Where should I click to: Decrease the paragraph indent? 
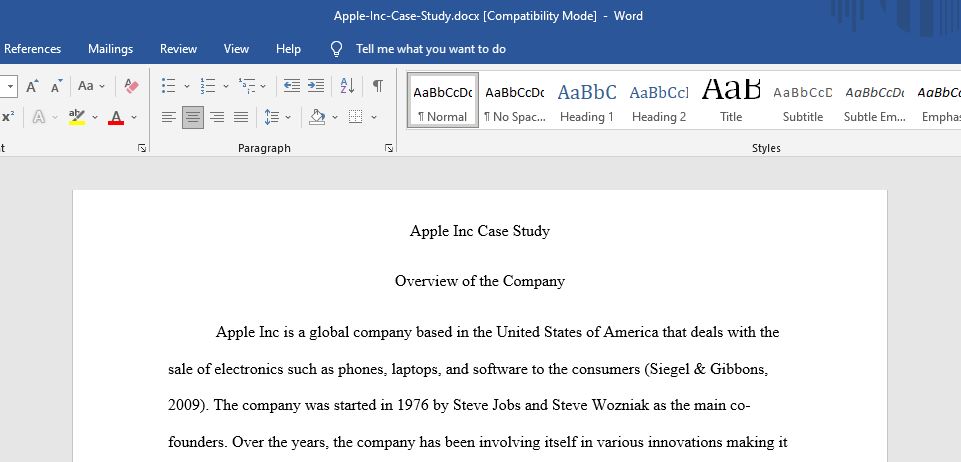292,86
